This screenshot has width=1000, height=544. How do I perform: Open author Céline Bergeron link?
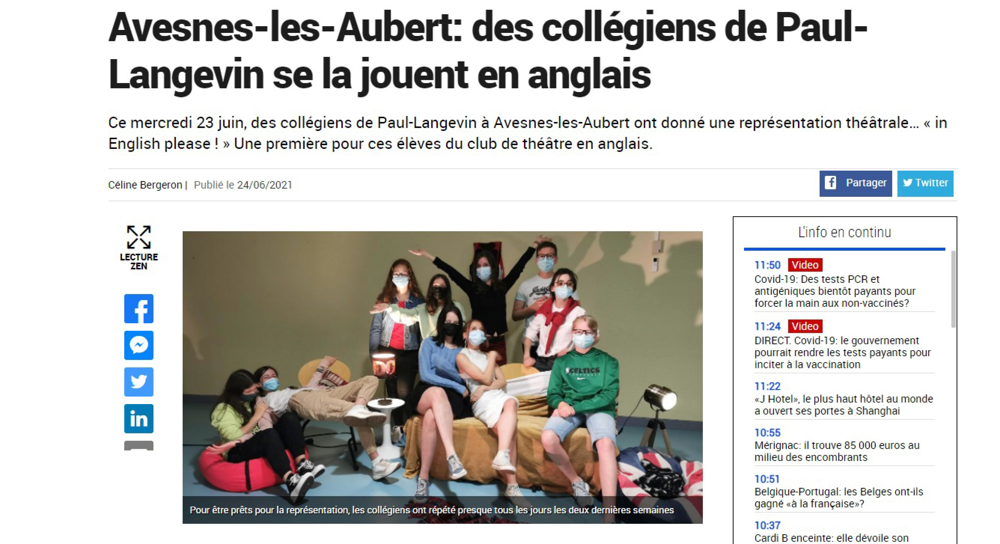(x=145, y=185)
